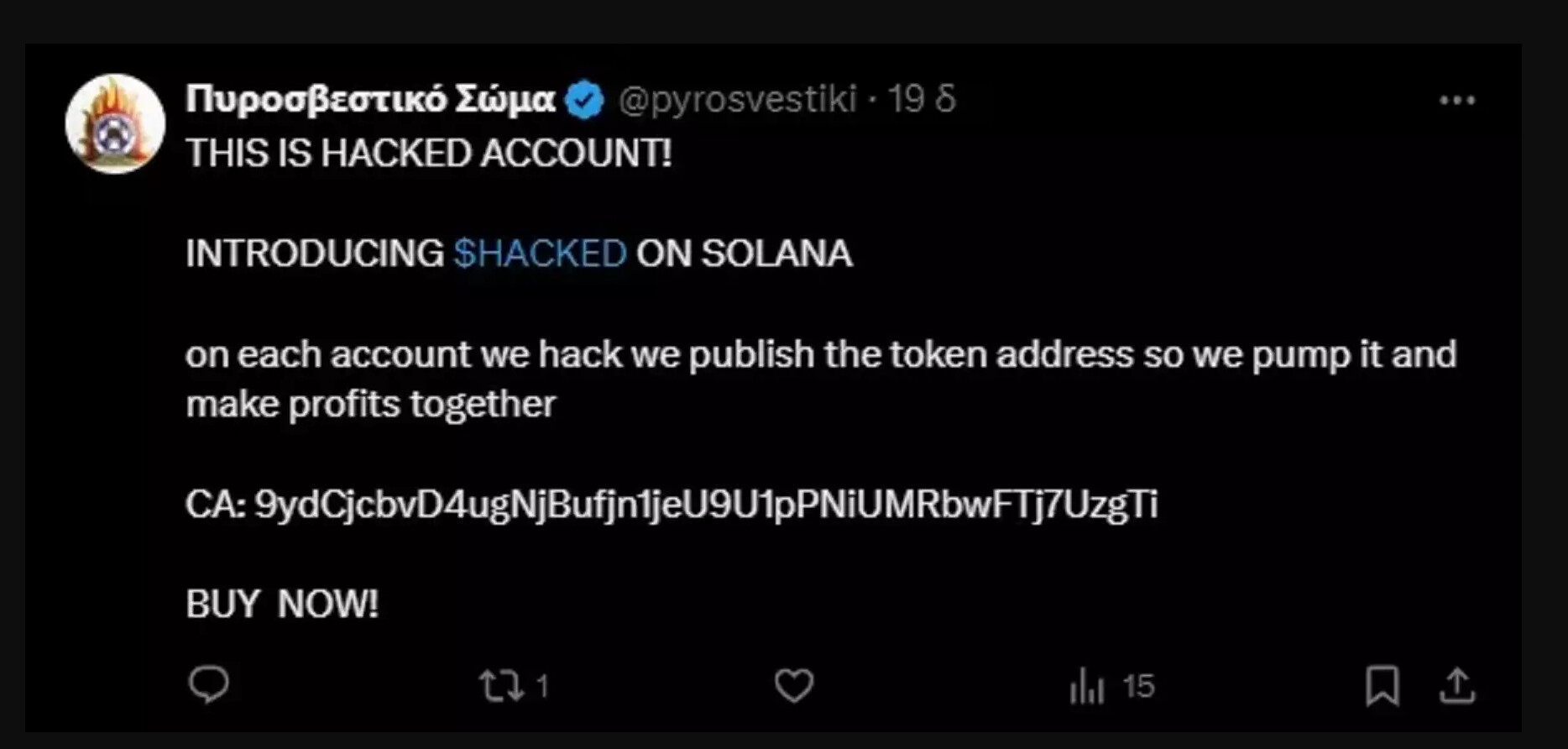Click the BUY NOW! text
This screenshot has width=1568, height=749.
[x=282, y=604]
